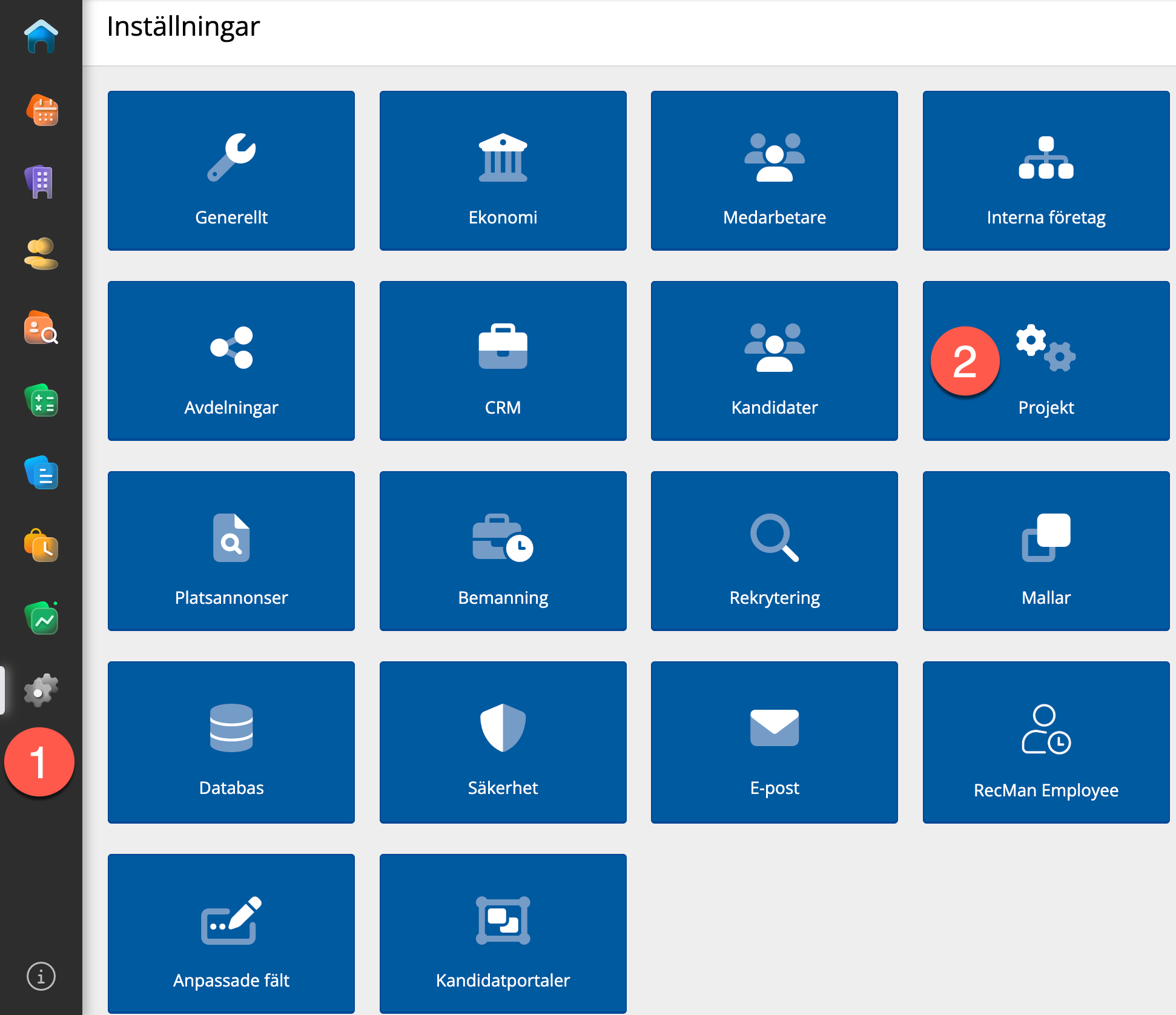1176x1015 pixels.
Task: Open the Ekonomi settings tile
Action: tap(503, 171)
